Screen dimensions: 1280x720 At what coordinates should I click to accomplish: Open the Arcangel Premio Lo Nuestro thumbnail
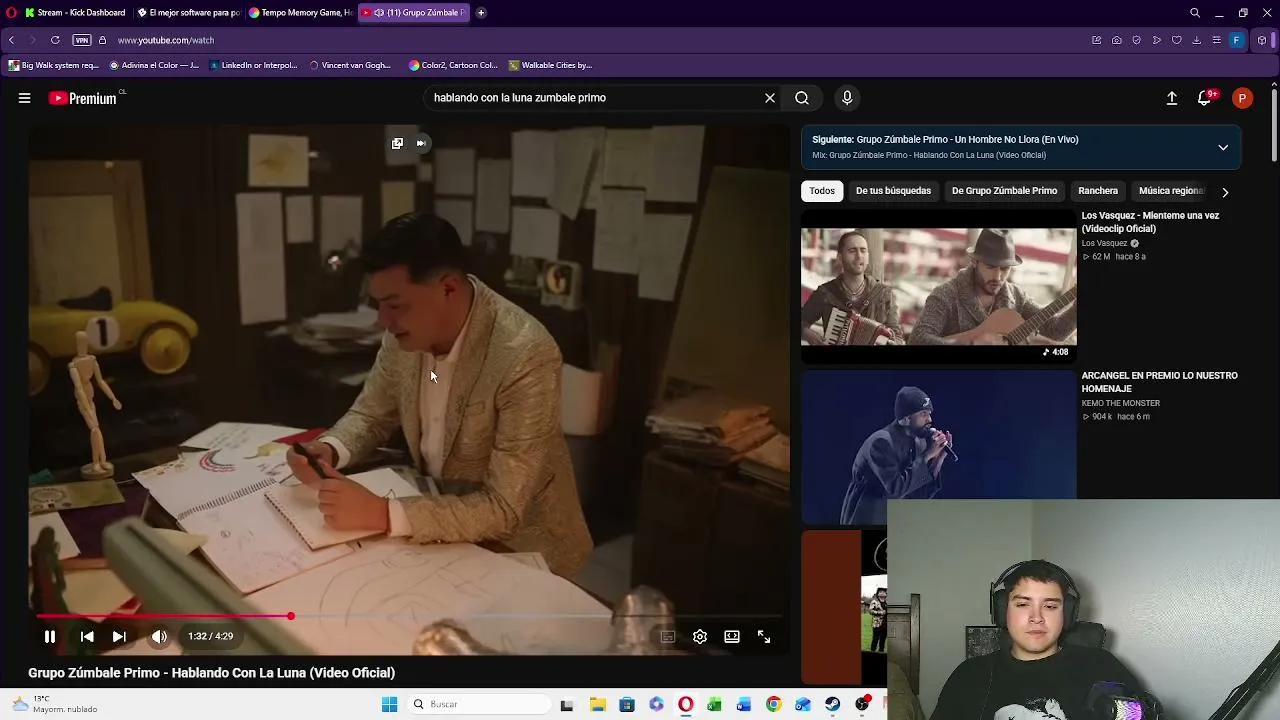point(938,447)
